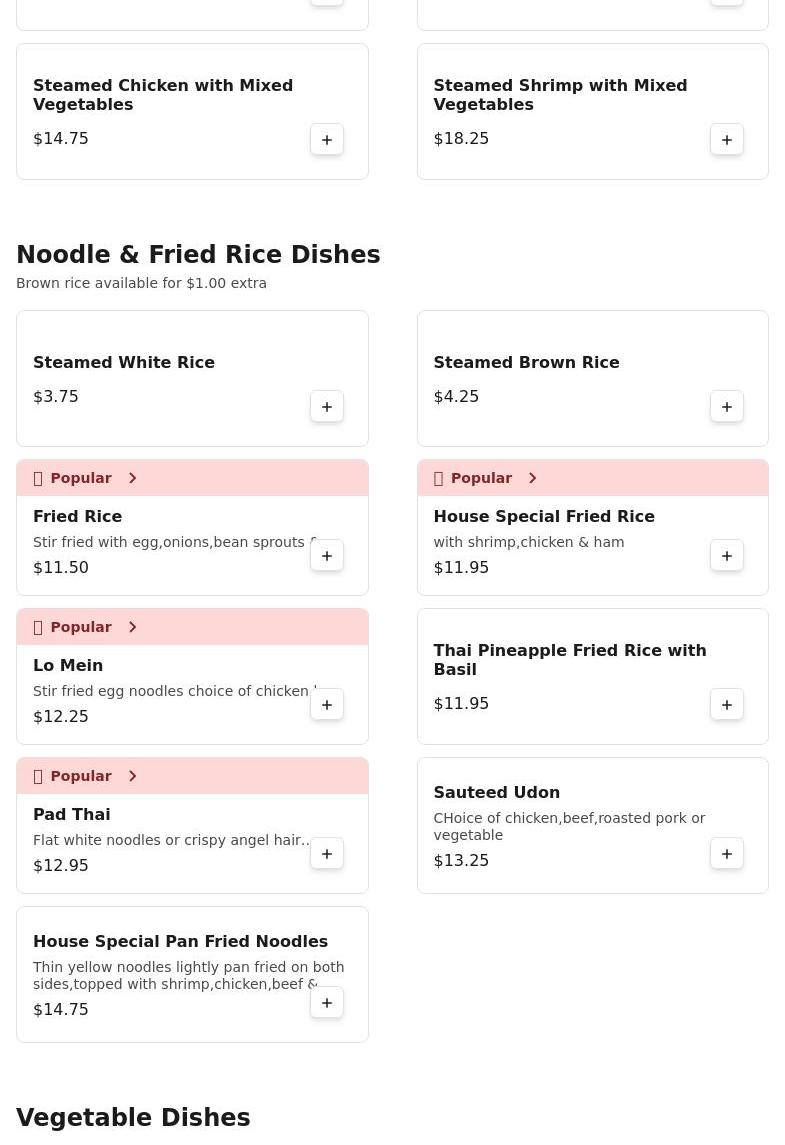Image resolution: width=785 pixels, height=1145 pixels.
Task: Add House Special Fried Rice to cart
Action: [727, 556]
